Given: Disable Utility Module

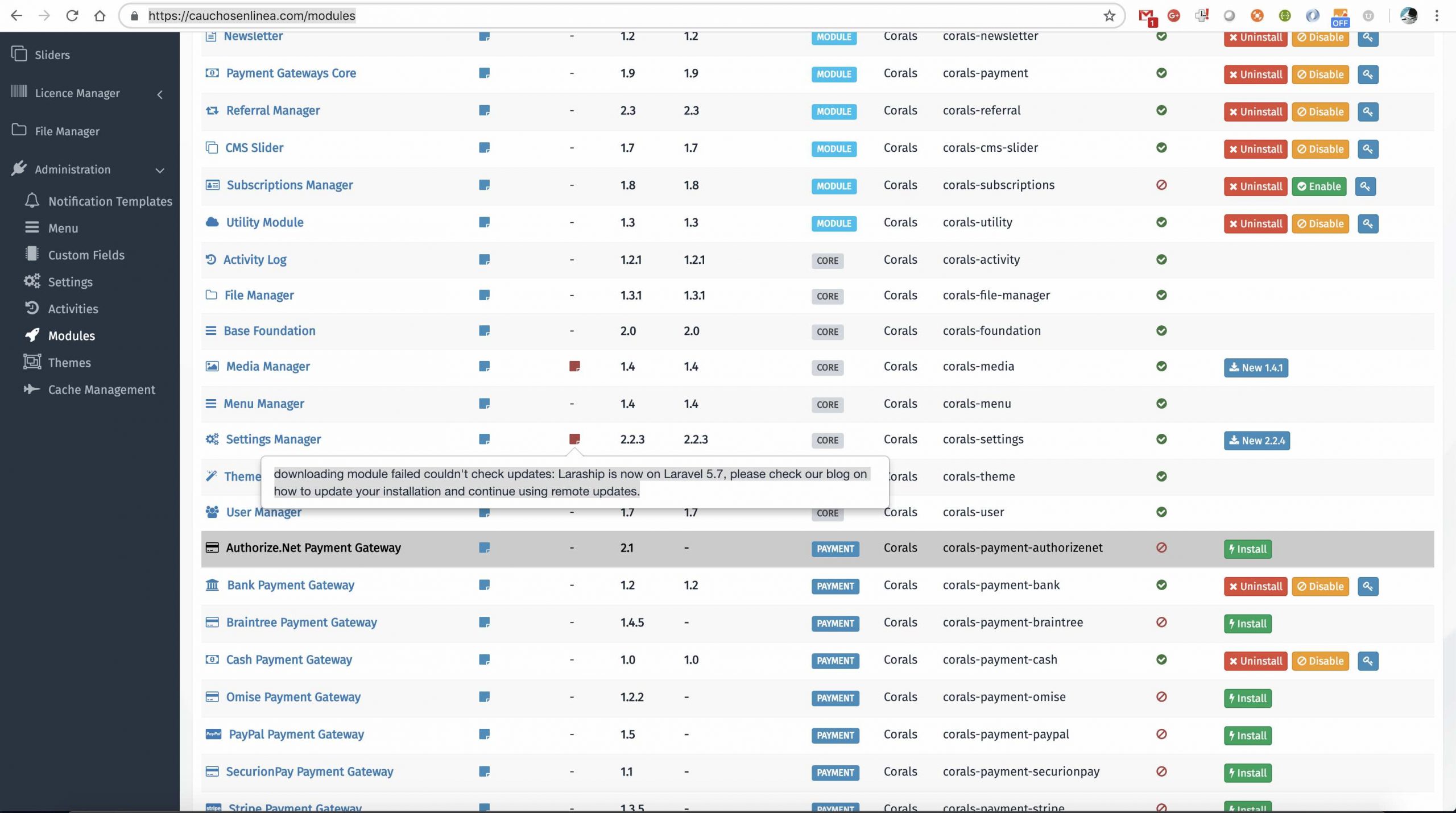Looking at the screenshot, I should pyautogui.click(x=1320, y=223).
